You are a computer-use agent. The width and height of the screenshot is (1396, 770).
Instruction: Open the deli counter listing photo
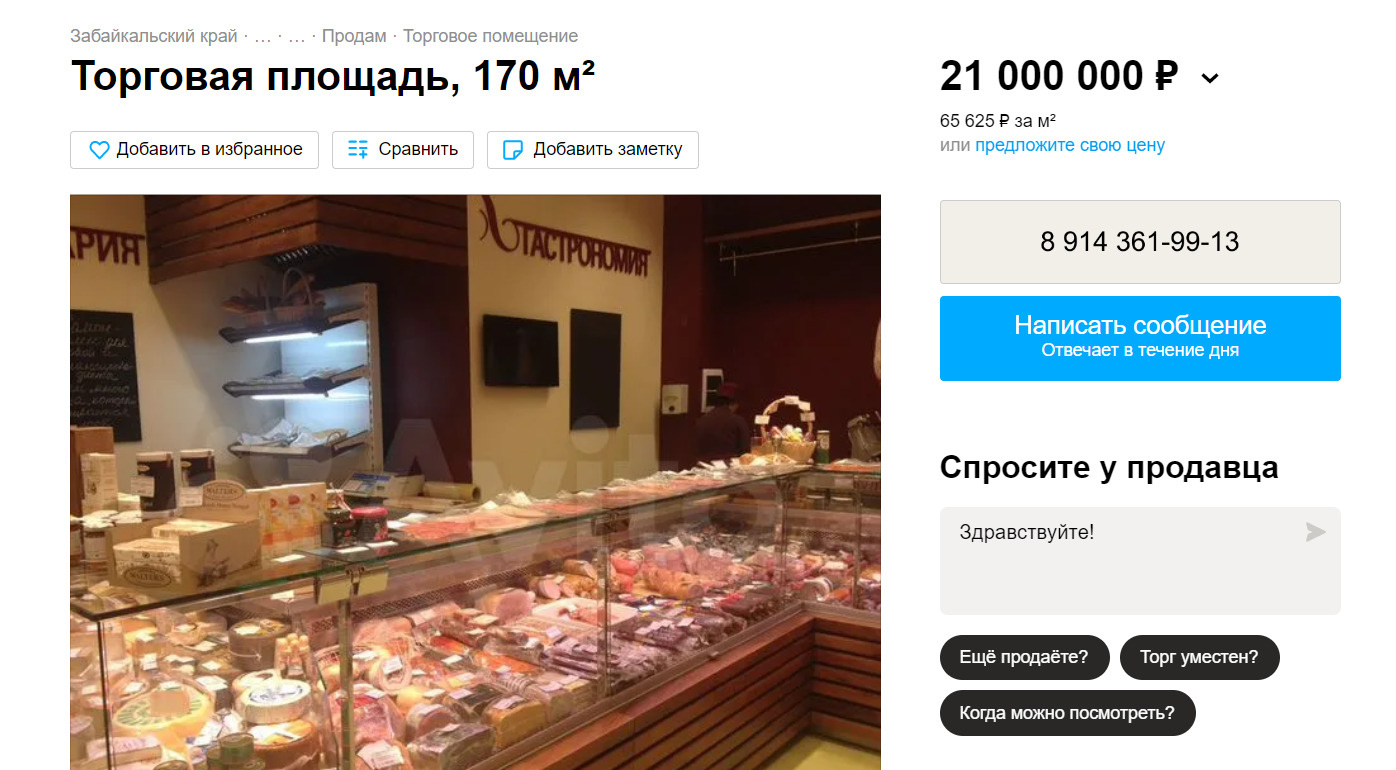[x=475, y=482]
